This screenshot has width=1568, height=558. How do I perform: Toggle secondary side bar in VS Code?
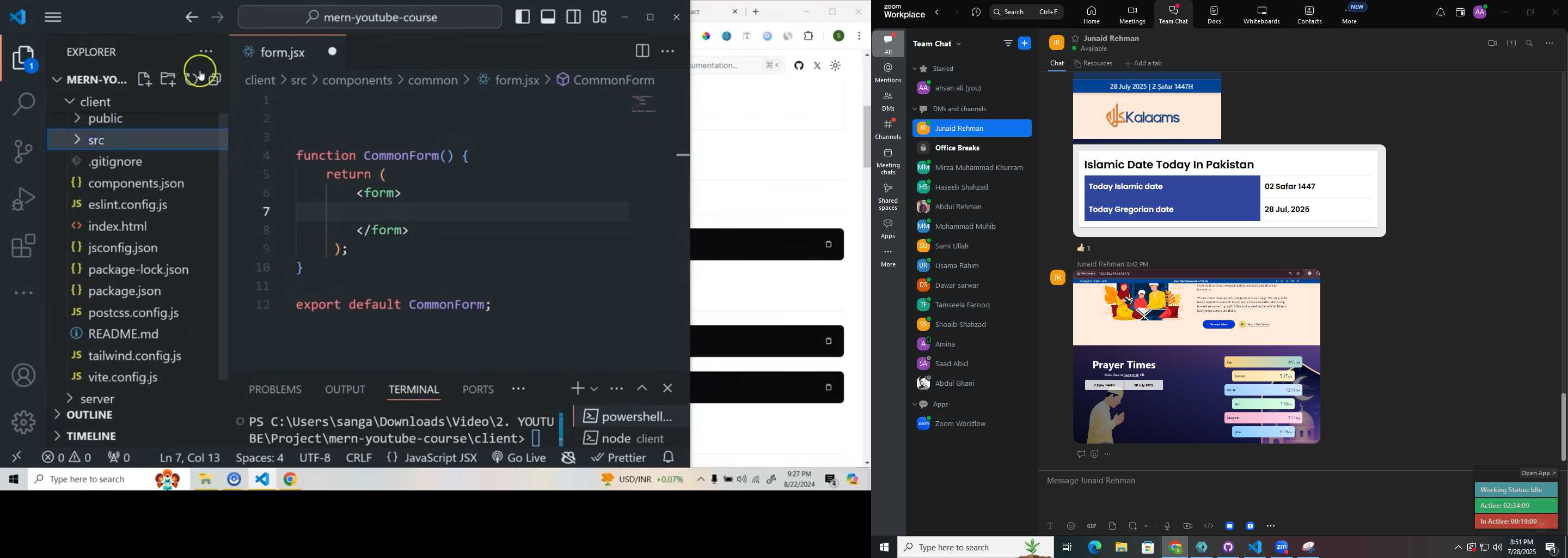[x=574, y=16]
